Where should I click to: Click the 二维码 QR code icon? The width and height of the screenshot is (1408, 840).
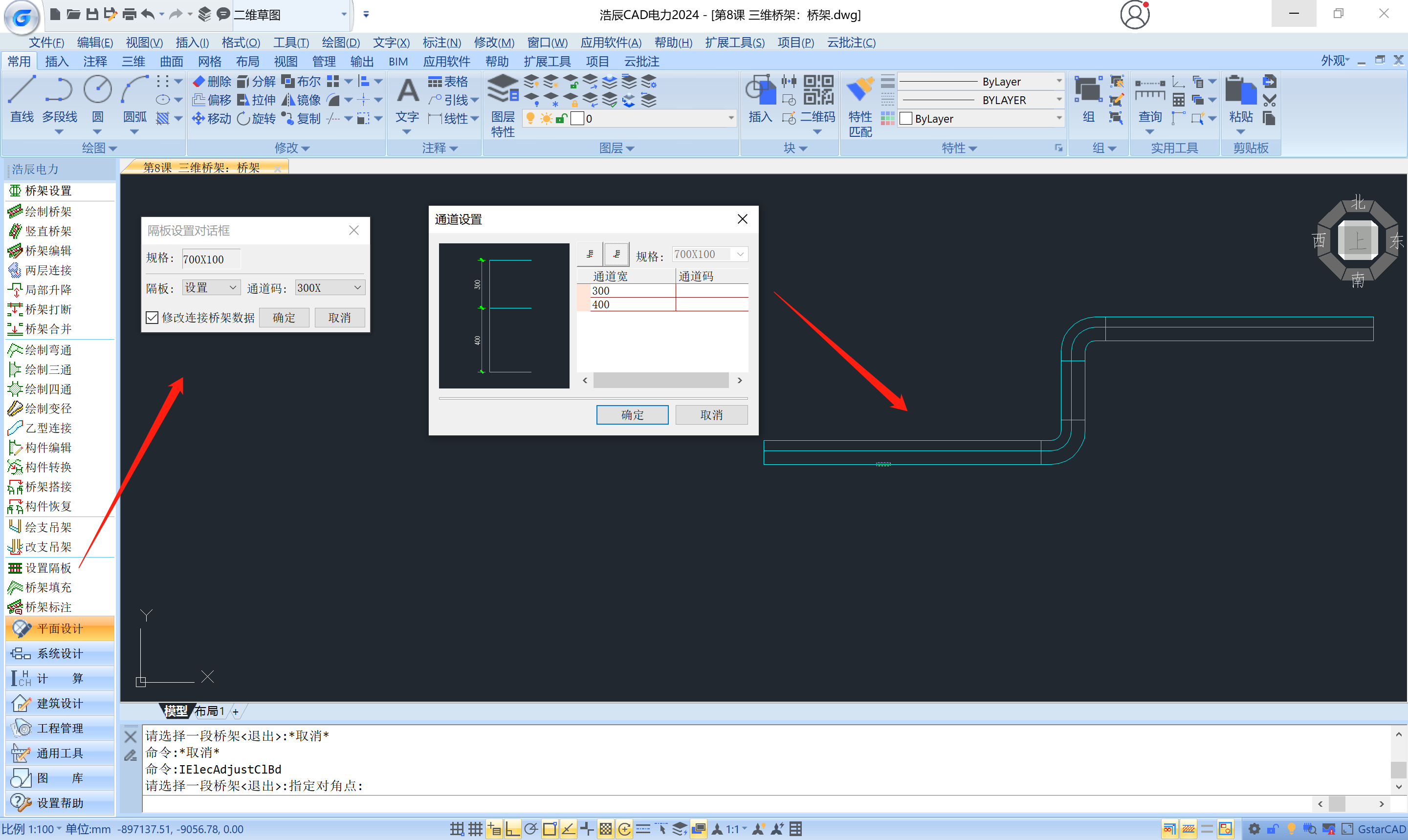point(818,90)
